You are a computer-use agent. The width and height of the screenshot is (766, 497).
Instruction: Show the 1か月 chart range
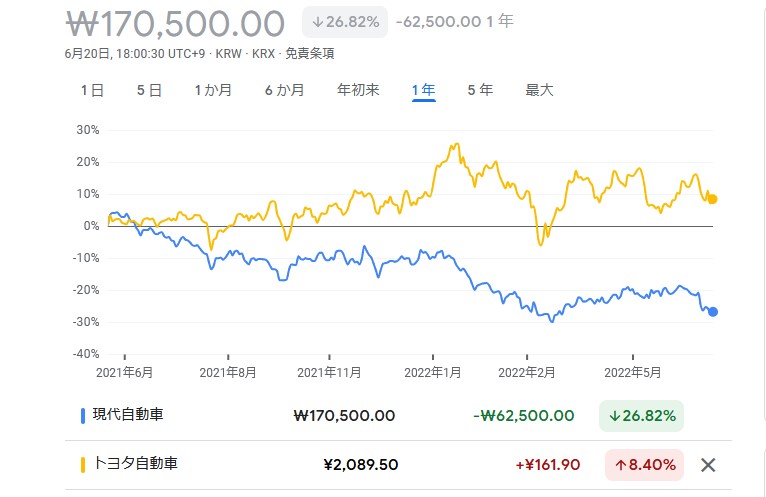tap(213, 90)
